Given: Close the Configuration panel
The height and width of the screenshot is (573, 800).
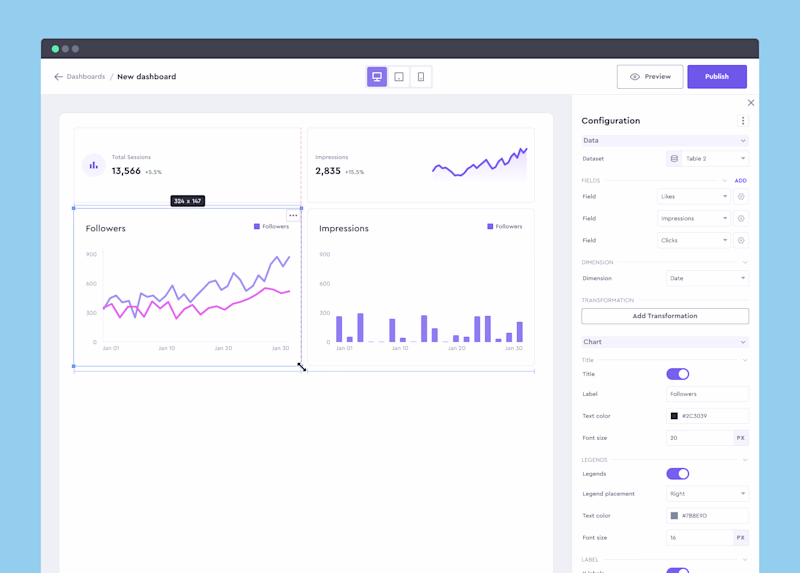Looking at the screenshot, I should (751, 103).
